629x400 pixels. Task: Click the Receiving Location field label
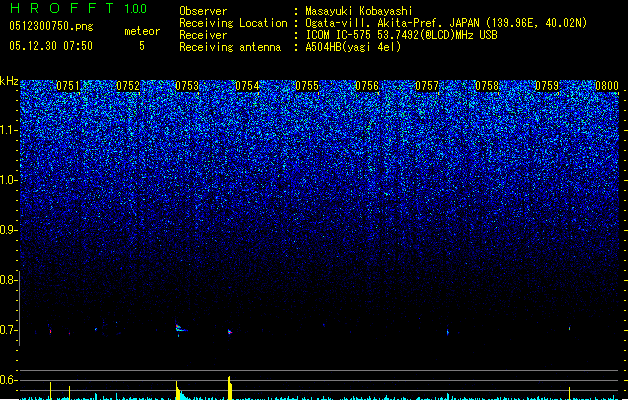point(233,23)
